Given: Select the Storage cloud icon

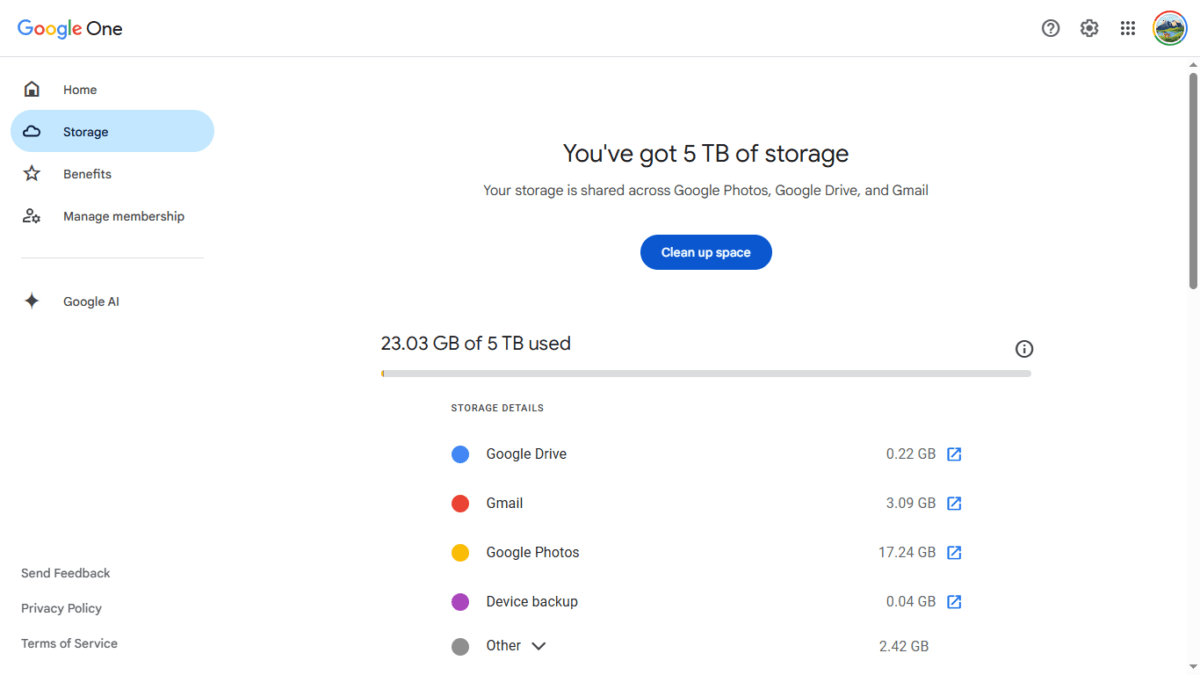Looking at the screenshot, I should pos(32,131).
